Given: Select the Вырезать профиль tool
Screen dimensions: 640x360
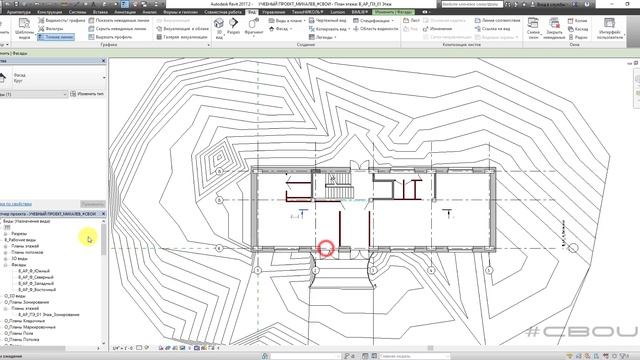Looking at the screenshot, I should (x=110, y=37).
